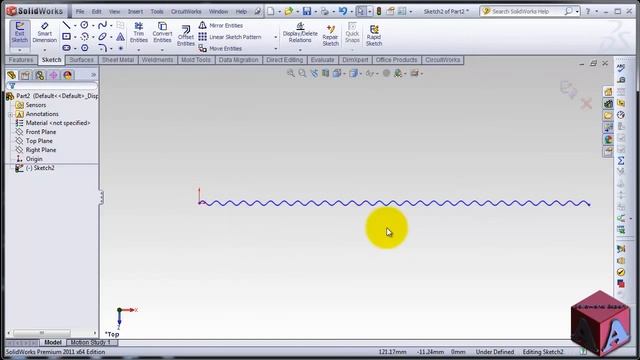Open the File menu
Image resolution: width=640 pixels, height=360 pixels.
click(x=80, y=11)
